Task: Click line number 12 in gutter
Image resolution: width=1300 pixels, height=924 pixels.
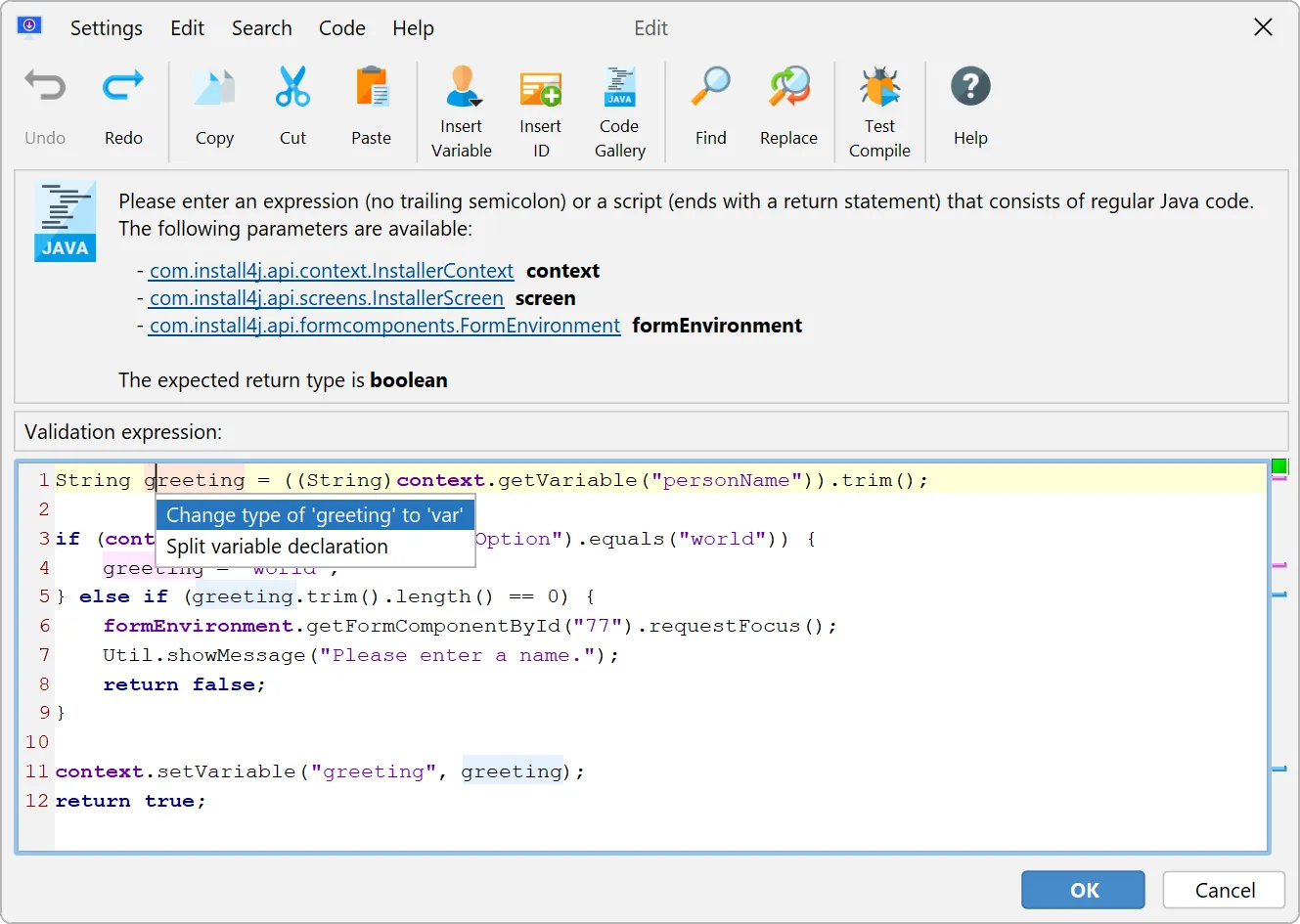Action: tap(37, 801)
